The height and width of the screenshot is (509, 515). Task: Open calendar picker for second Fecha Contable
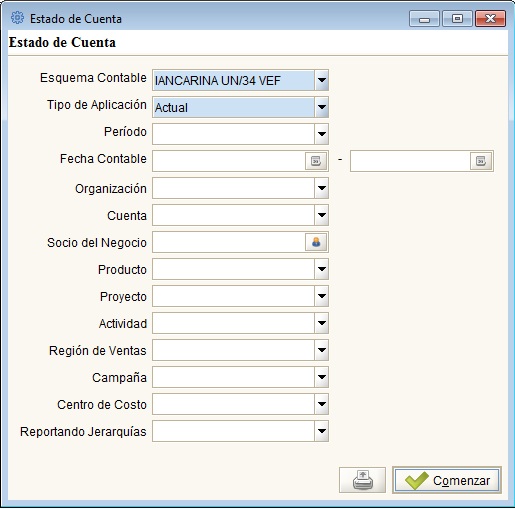tap(481, 161)
